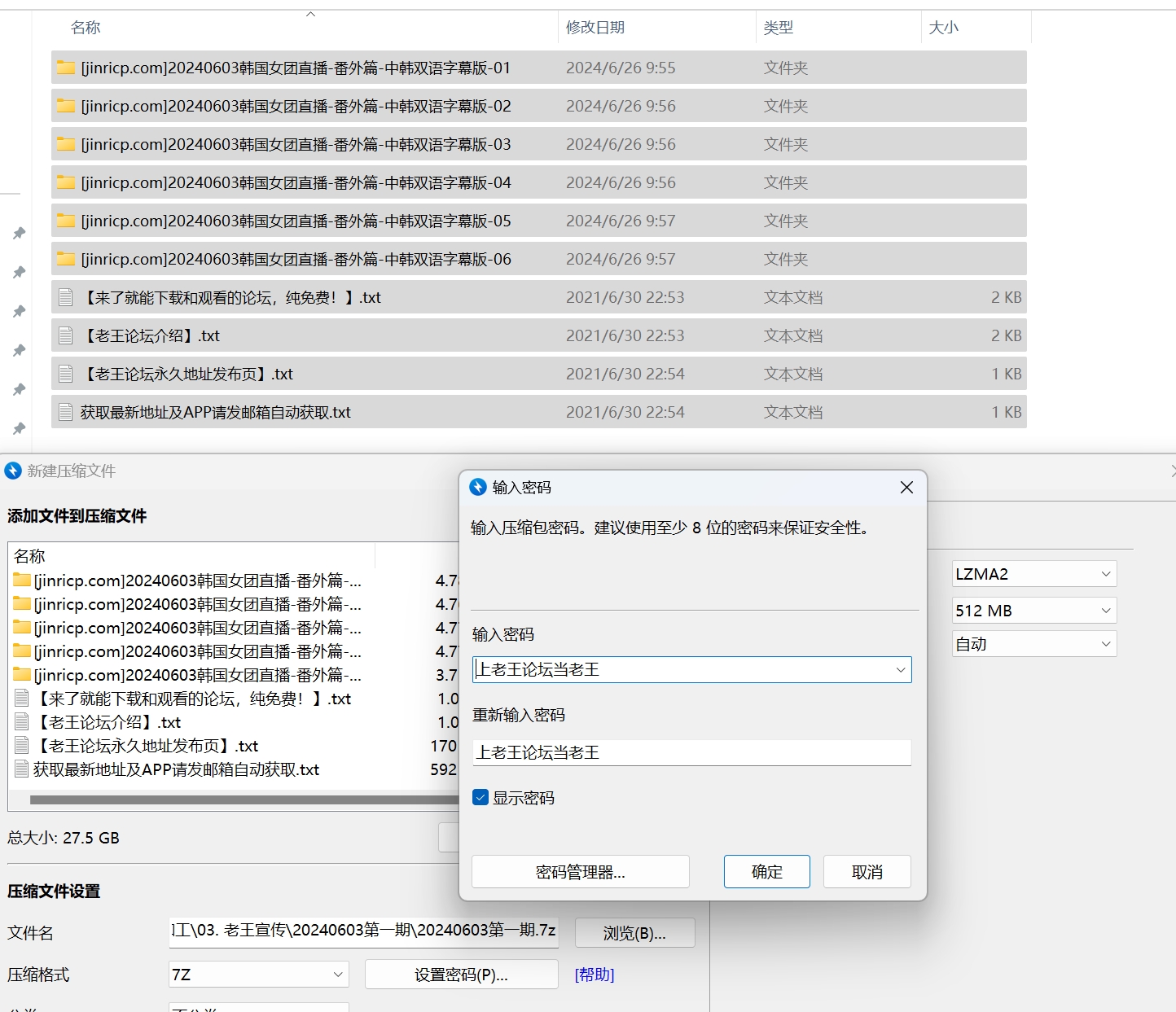This screenshot has width=1176, height=1012.
Task: Click the 总大小: 27.5 GB text
Action: point(64,838)
